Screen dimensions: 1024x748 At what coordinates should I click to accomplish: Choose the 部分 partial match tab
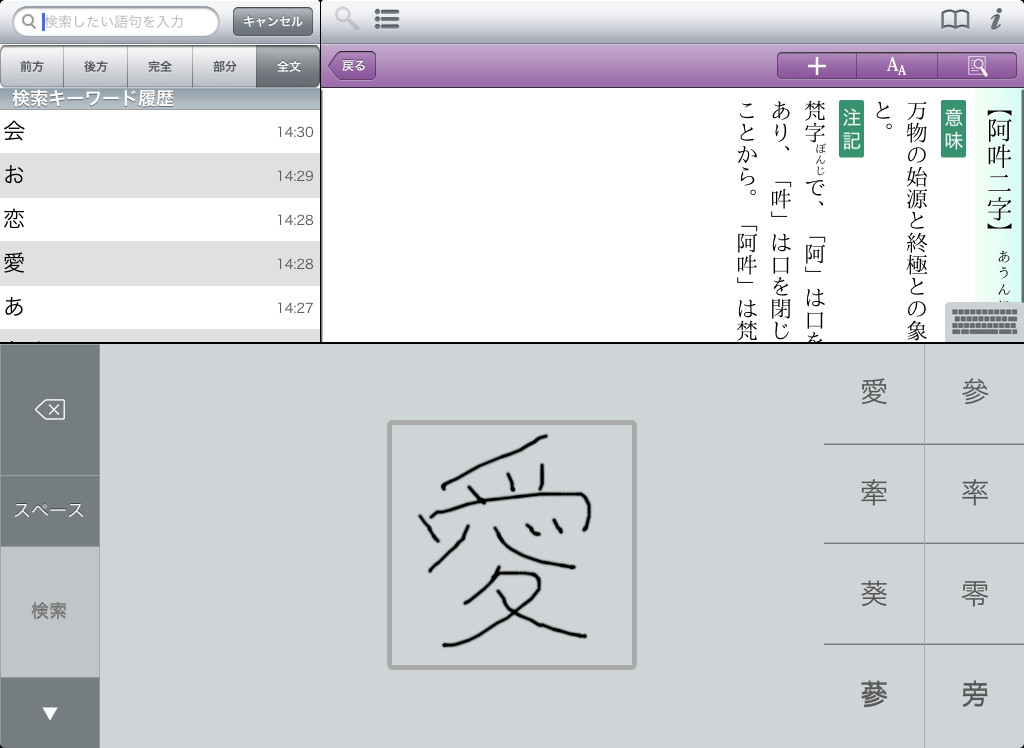(225, 67)
